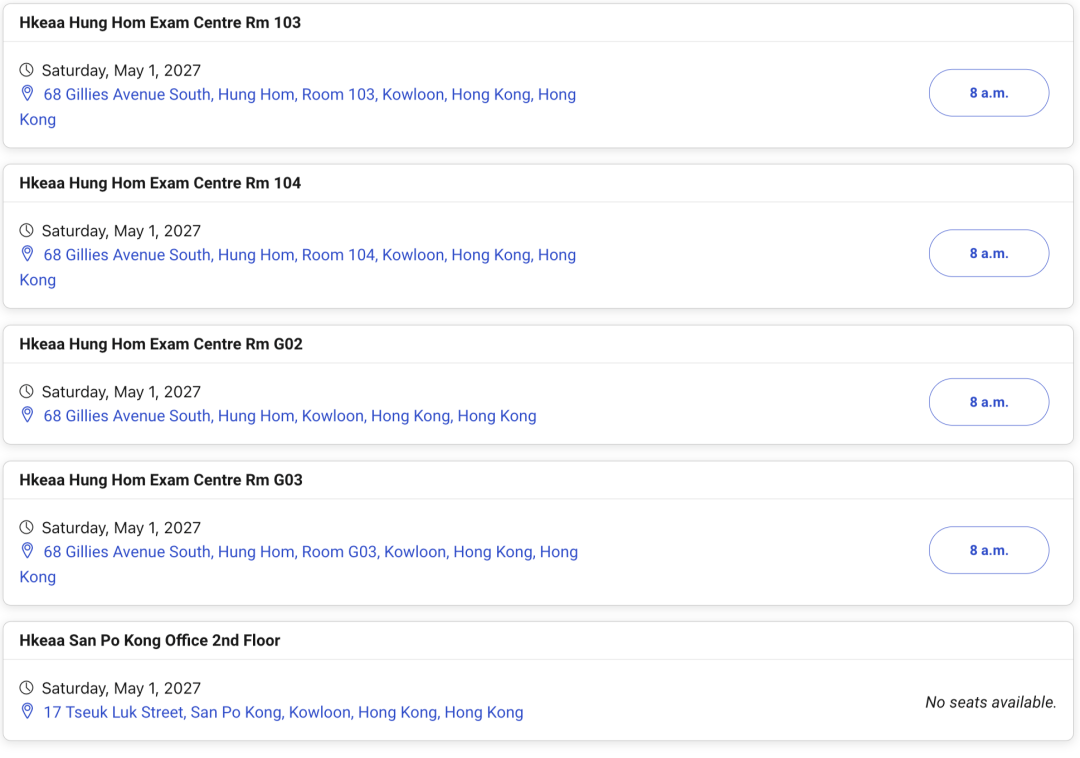Click the 'No seats available.' text
This screenshot has width=1080, height=758.
990,702
